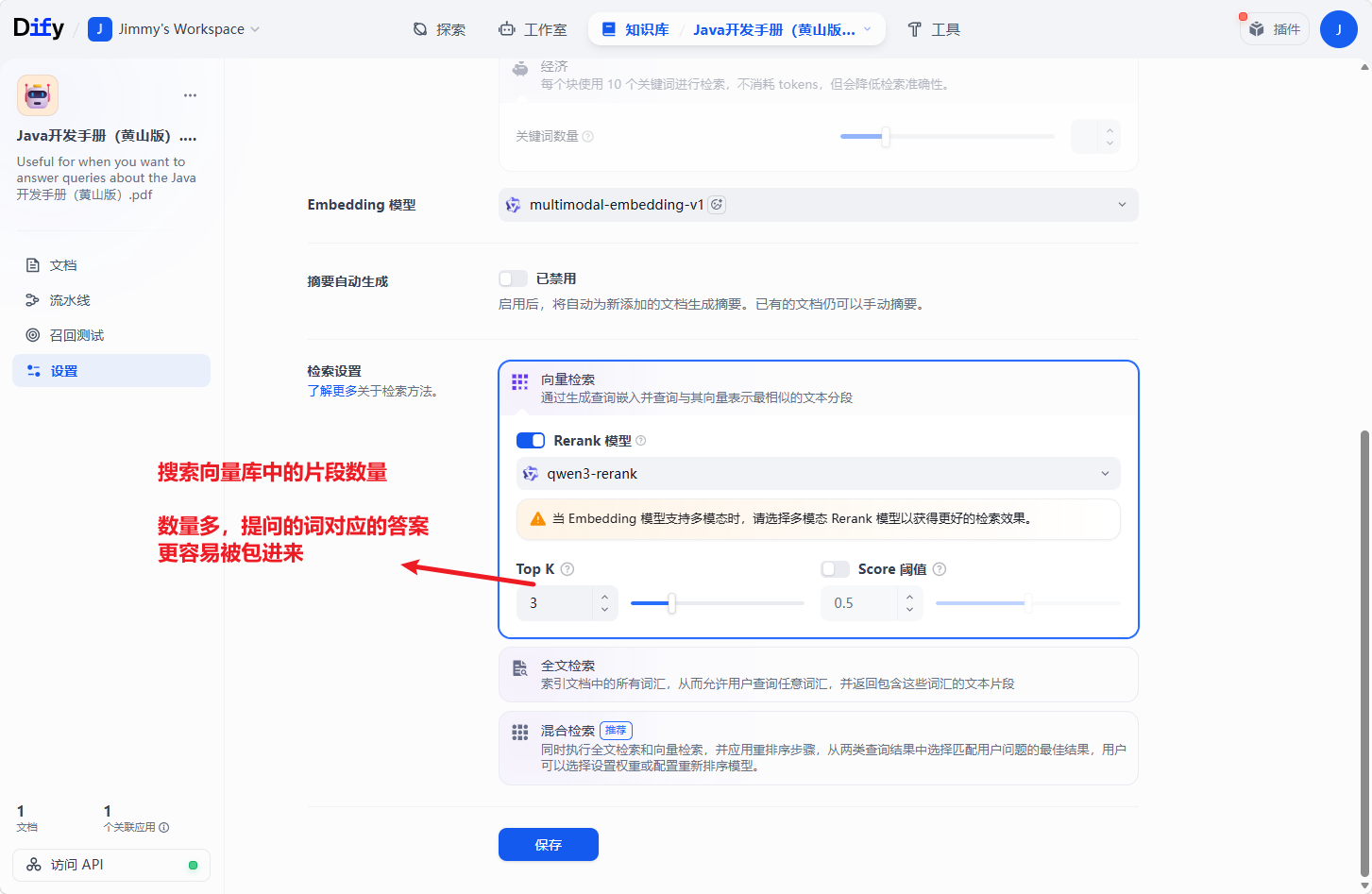
Task: Click the 关键词数量 slider
Action: click(948, 137)
